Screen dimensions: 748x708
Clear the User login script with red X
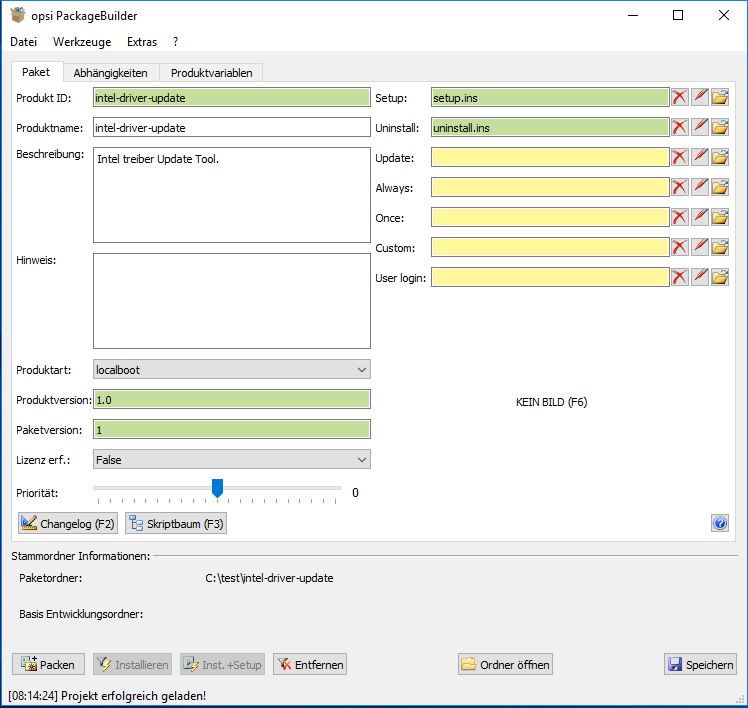click(680, 278)
